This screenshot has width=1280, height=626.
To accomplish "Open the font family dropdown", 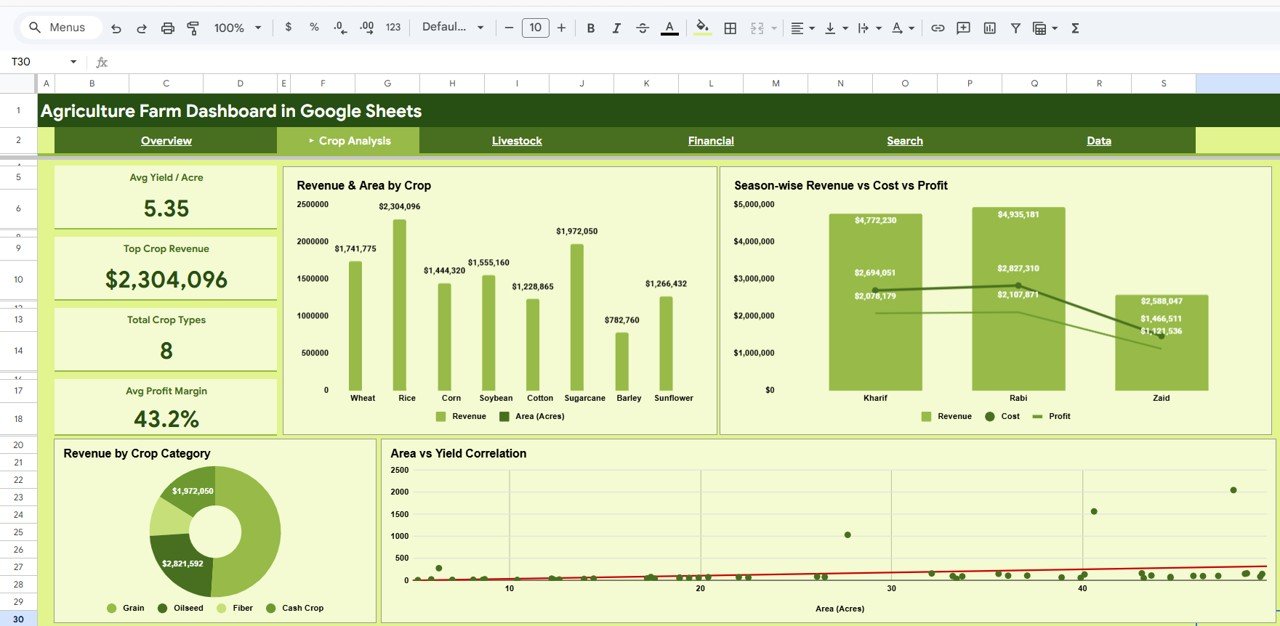I will coord(453,27).
